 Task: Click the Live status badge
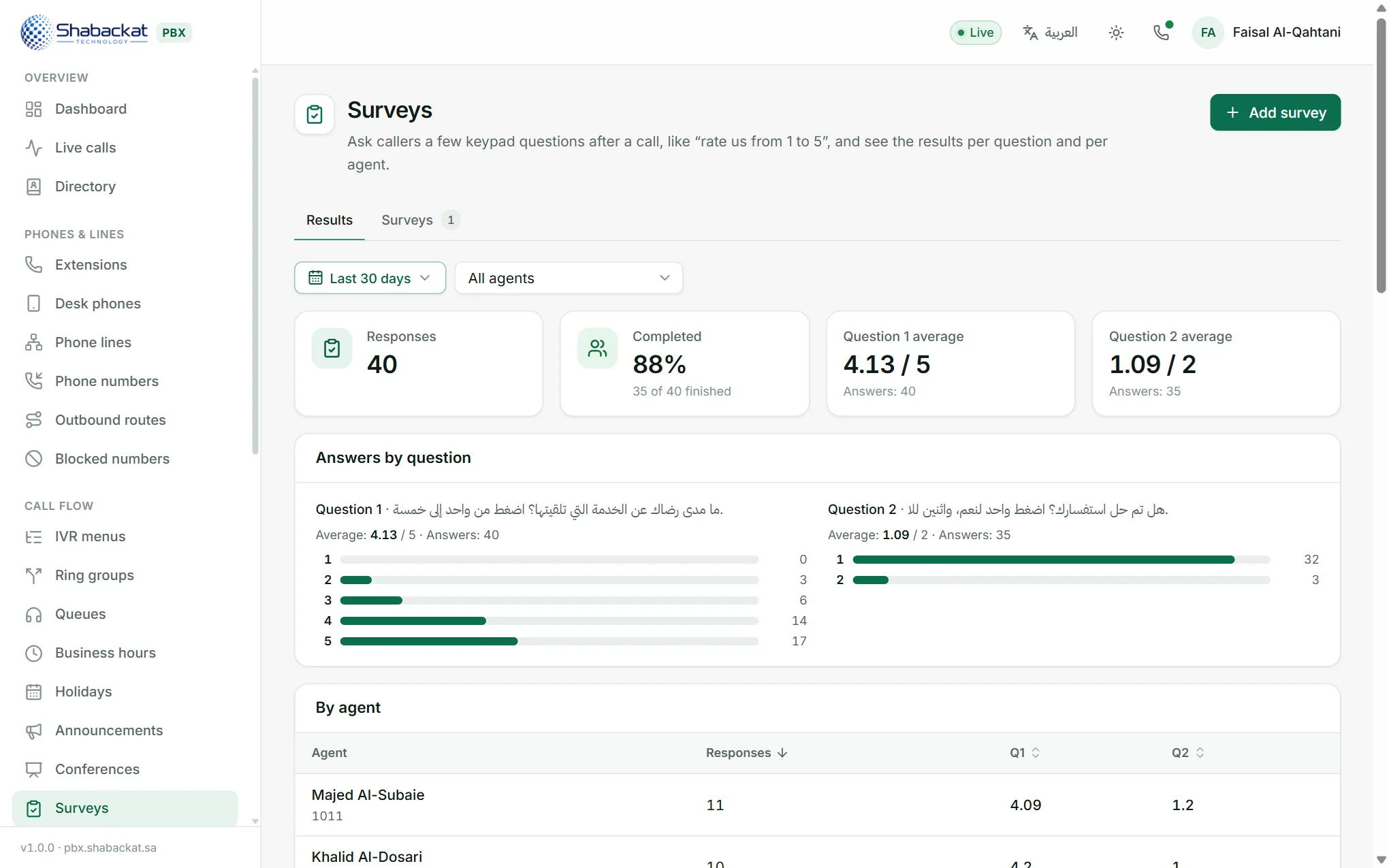976,32
